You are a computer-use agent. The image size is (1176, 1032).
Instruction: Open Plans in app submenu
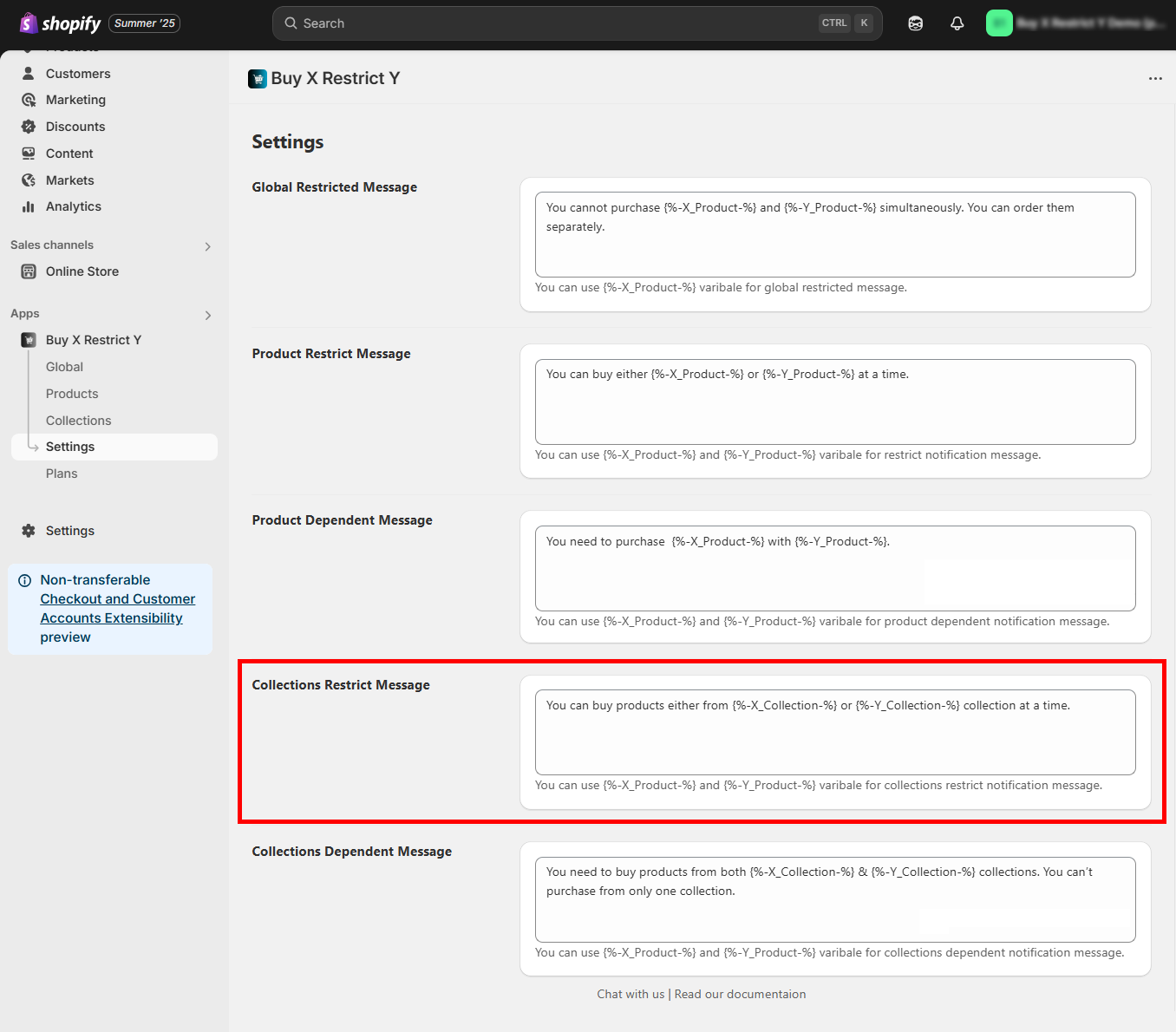[62, 474]
